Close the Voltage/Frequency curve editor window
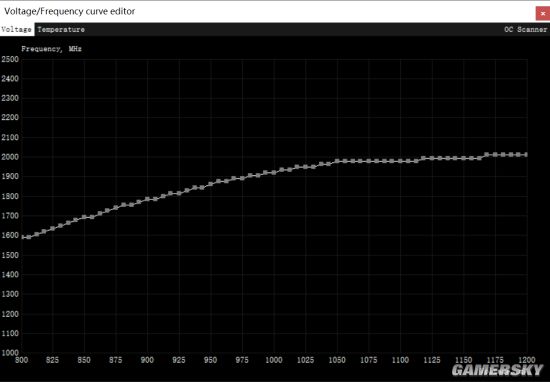Viewport: 550px width, 382px height. [543, 14]
